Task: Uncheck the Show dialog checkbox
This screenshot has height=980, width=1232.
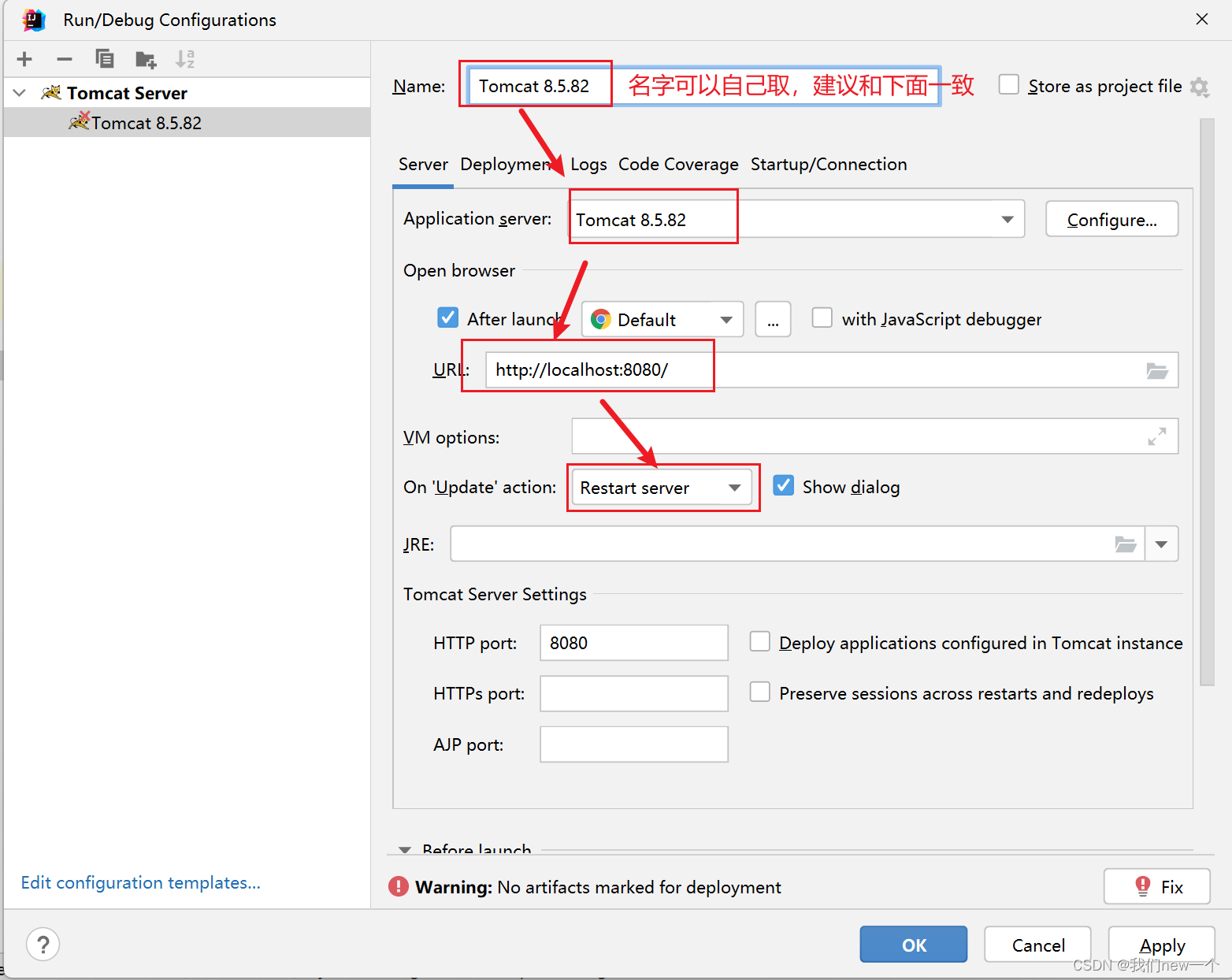Action: (x=783, y=485)
